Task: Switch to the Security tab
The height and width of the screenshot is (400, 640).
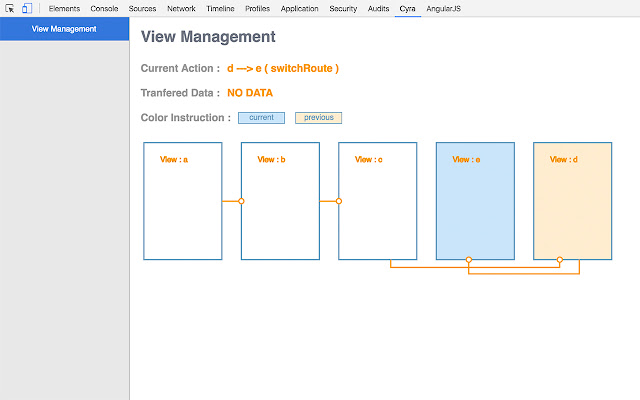Action: tap(343, 9)
